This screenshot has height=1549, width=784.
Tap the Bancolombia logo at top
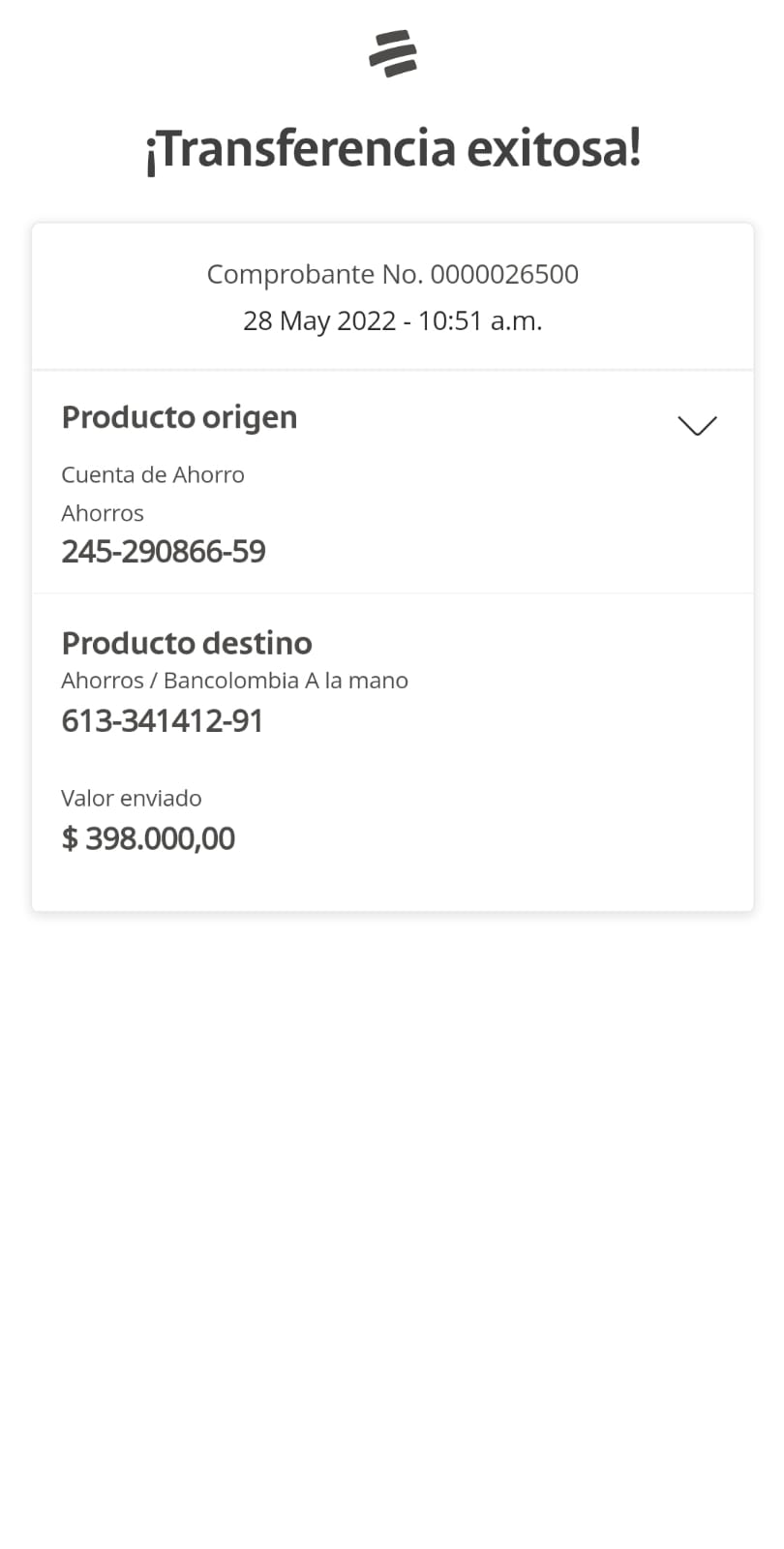click(x=393, y=53)
